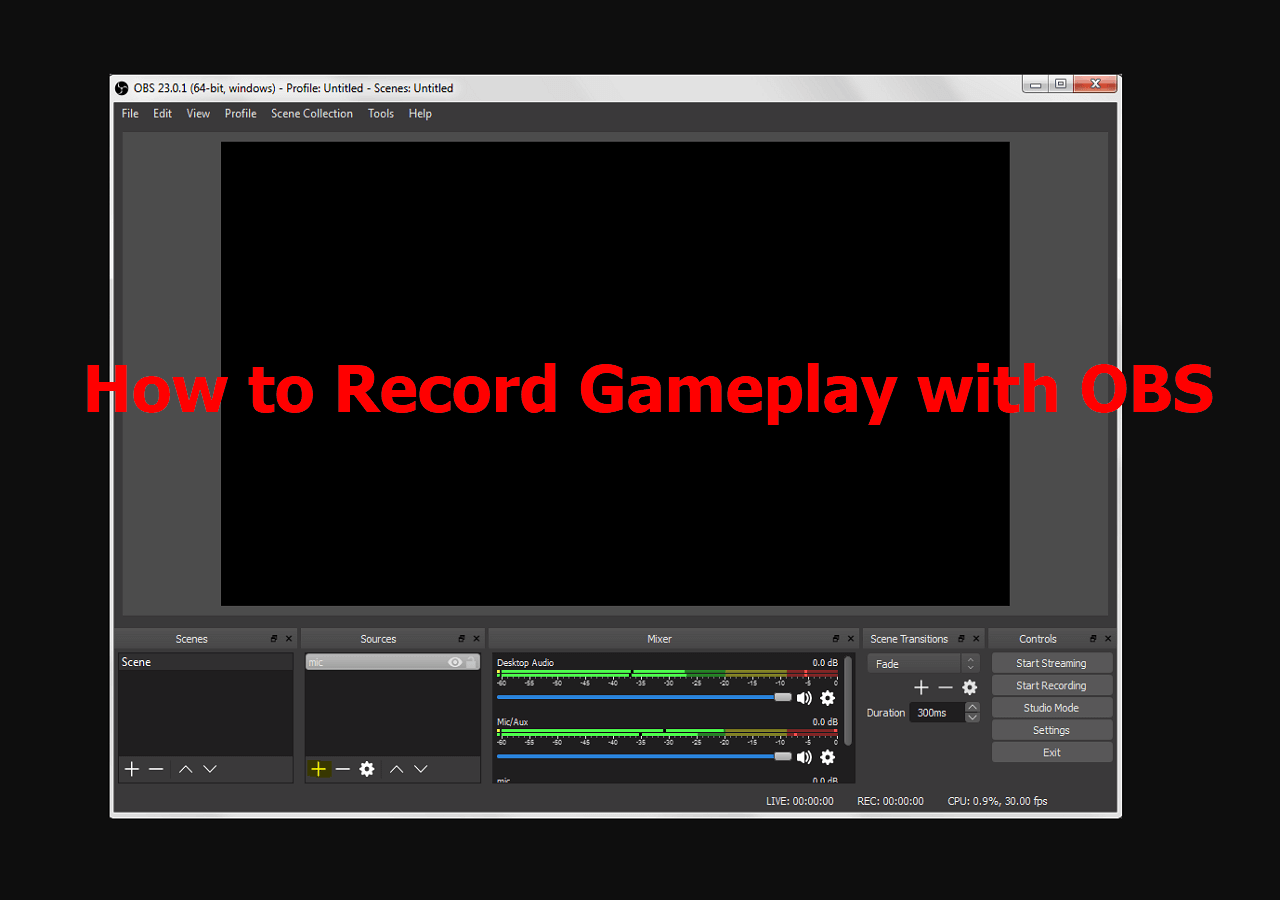The width and height of the screenshot is (1280, 900).
Task: Mute Mic/Aux speaker icon
Action: 804,757
